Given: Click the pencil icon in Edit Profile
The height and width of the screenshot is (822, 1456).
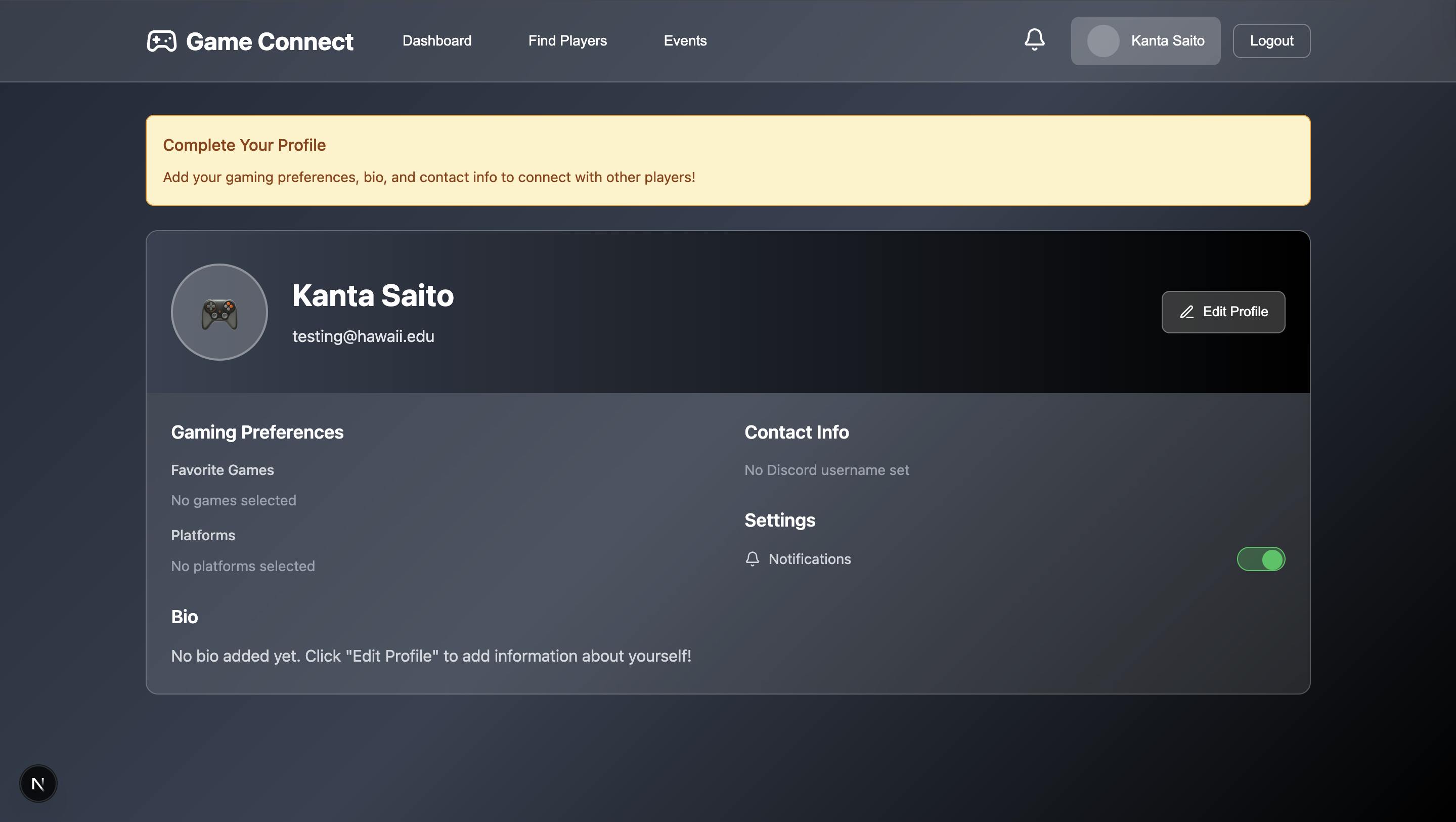Looking at the screenshot, I should click(1186, 312).
